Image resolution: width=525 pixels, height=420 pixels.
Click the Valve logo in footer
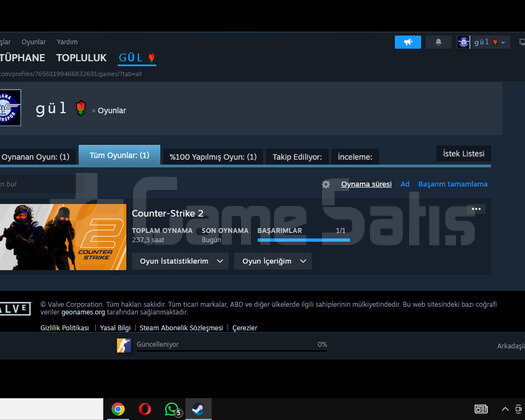15,309
